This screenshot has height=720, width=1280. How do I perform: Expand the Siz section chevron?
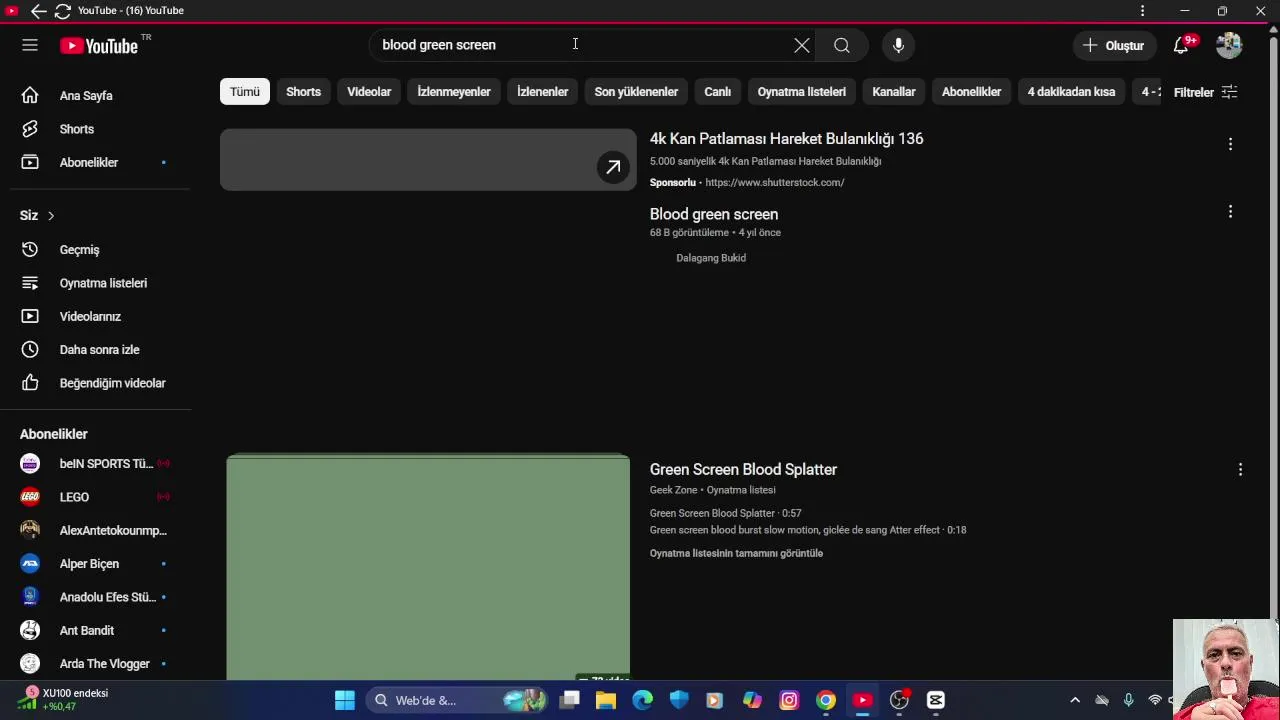tap(51, 216)
